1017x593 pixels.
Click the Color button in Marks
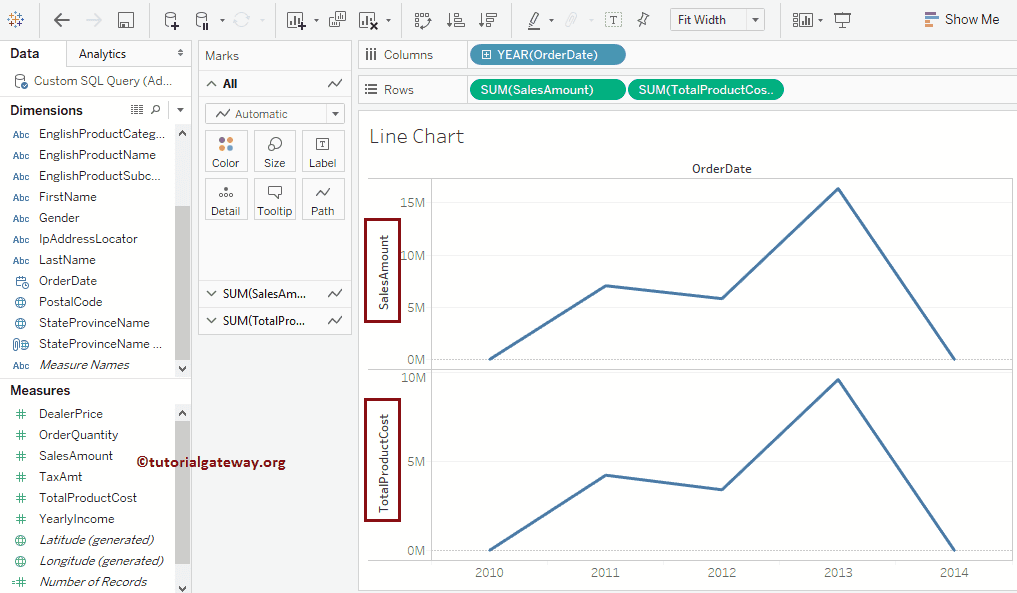pos(226,151)
